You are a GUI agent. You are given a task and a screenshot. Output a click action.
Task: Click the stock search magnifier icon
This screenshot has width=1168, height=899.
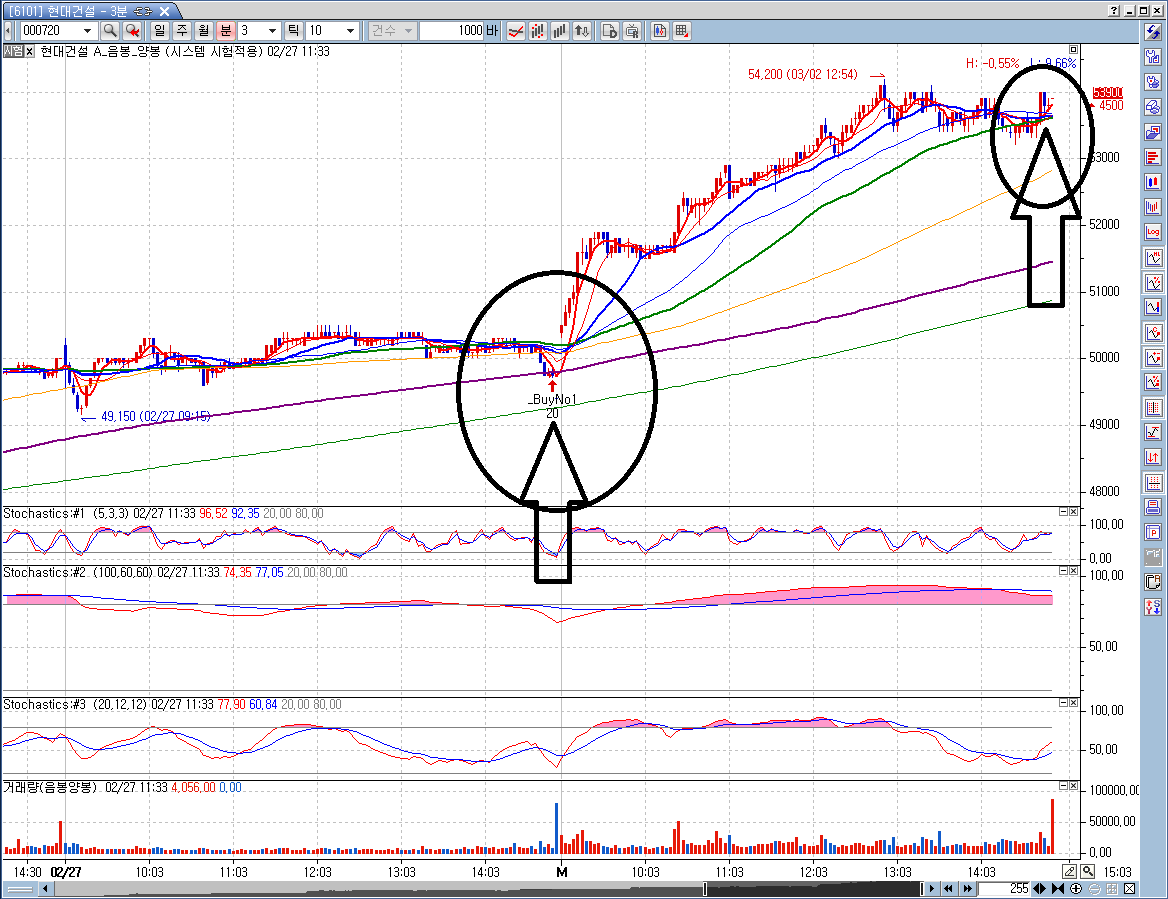coord(110,31)
